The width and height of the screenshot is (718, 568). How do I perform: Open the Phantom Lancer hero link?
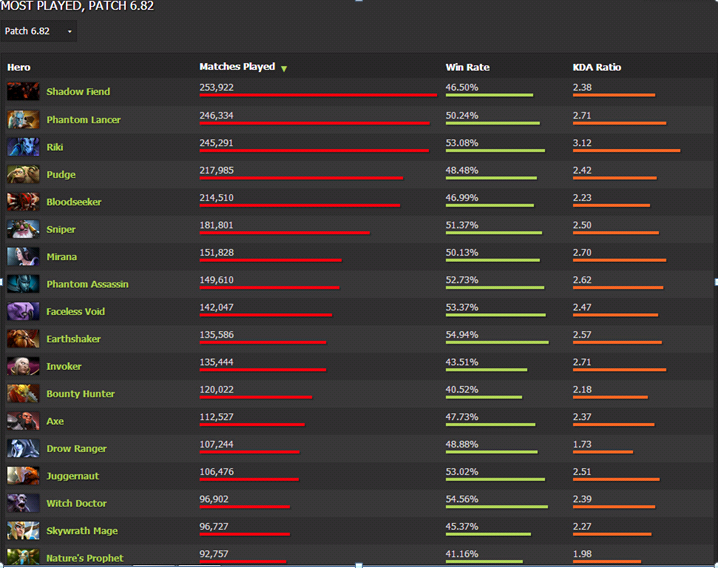(83, 120)
